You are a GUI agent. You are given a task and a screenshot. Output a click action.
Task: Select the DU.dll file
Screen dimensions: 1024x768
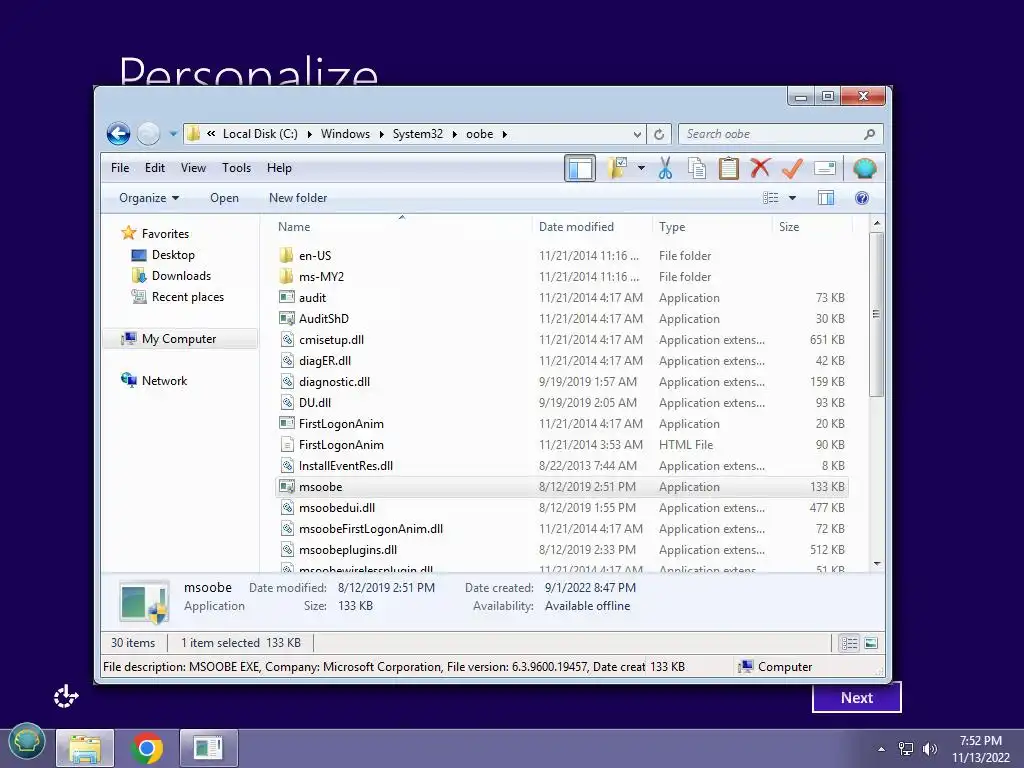click(x=562, y=403)
